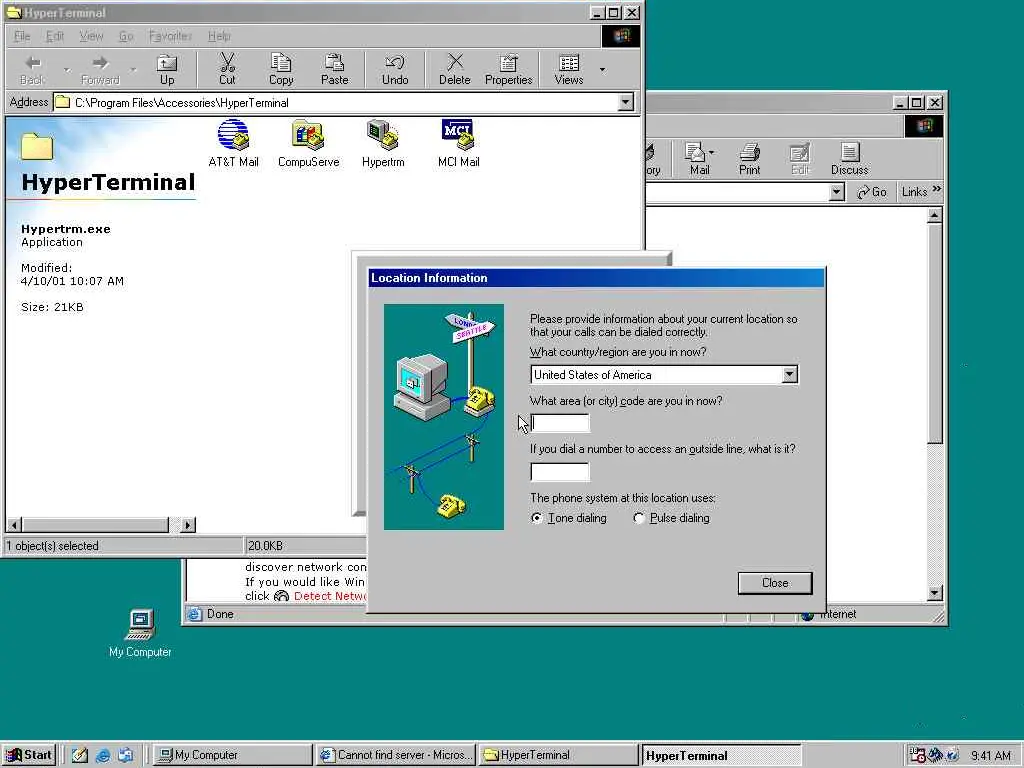Viewport: 1024px width, 768px height.
Task: Open the File menu
Action: [22, 36]
